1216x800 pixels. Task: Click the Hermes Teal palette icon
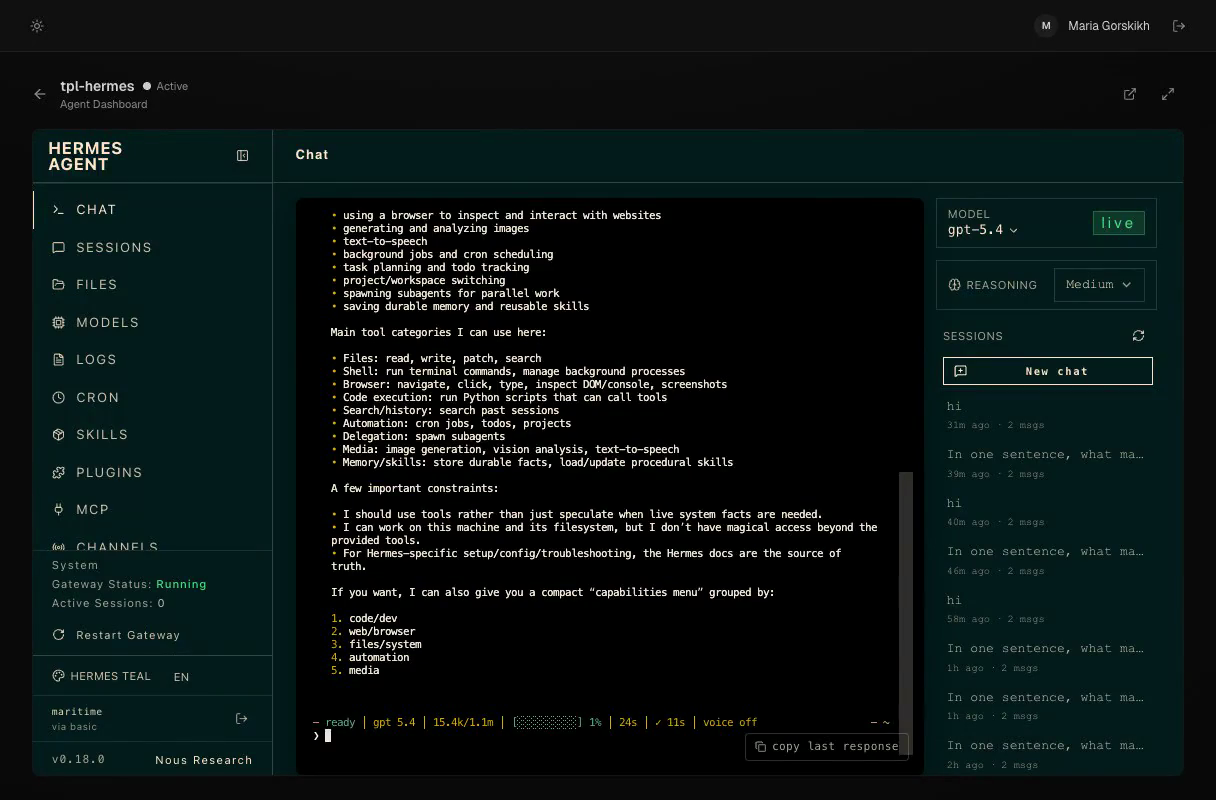(x=58, y=676)
